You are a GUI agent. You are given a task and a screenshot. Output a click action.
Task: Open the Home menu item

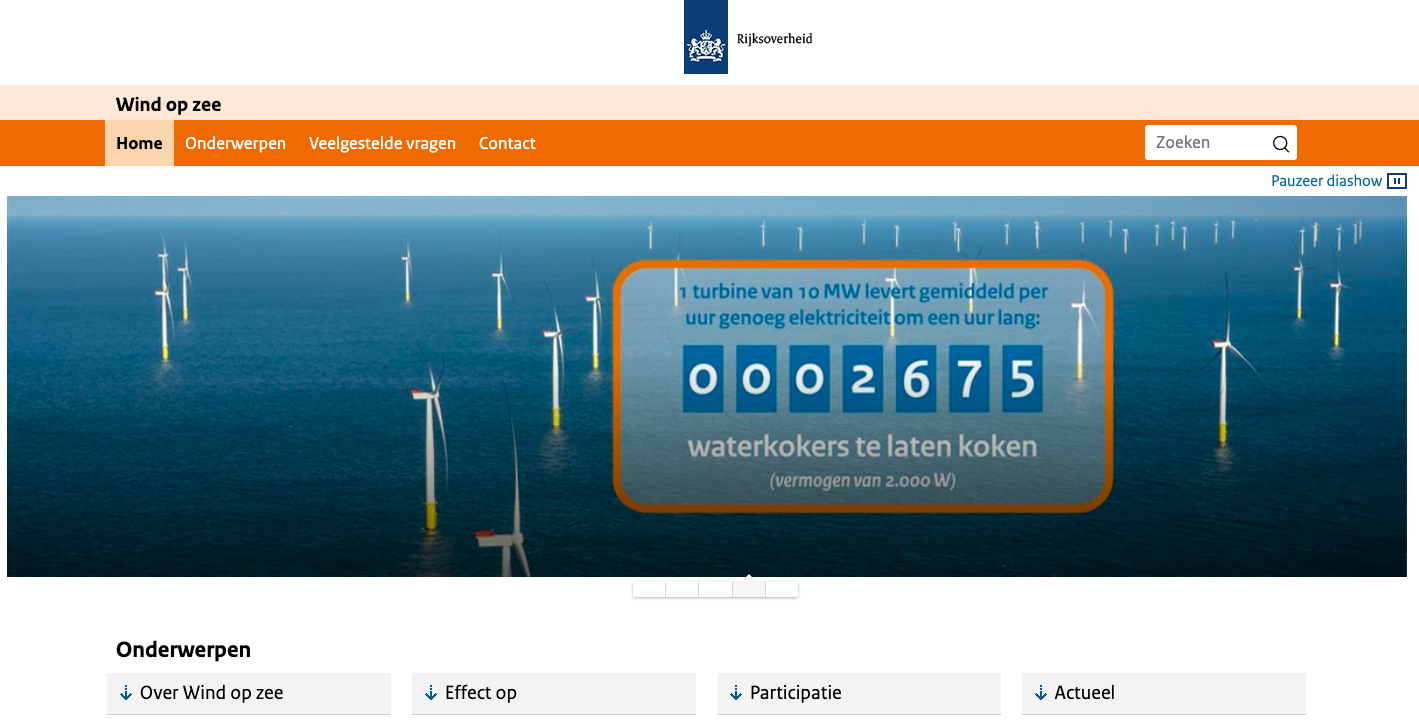[x=139, y=143]
